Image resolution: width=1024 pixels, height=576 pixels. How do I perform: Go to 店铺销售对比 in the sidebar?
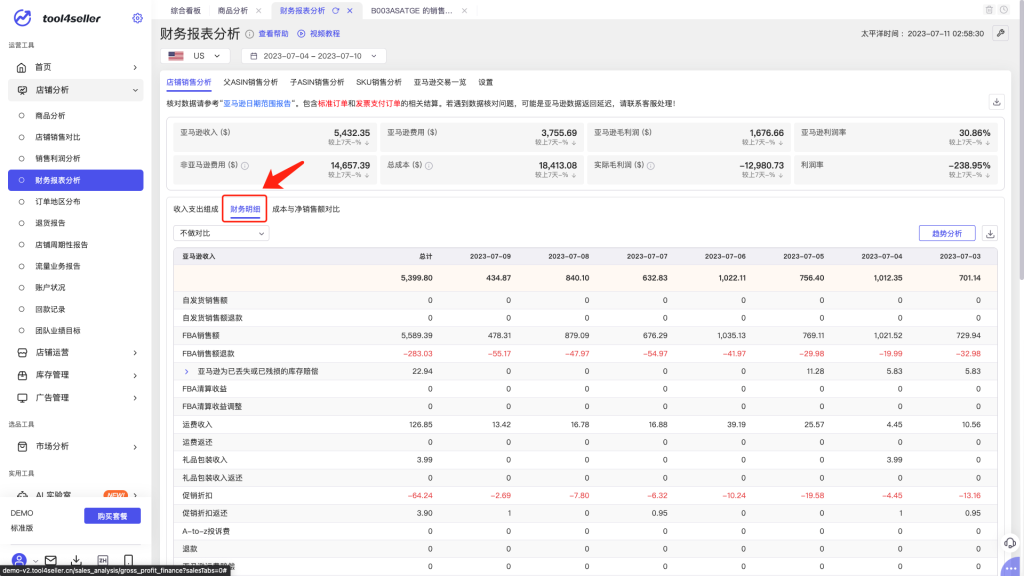58,137
